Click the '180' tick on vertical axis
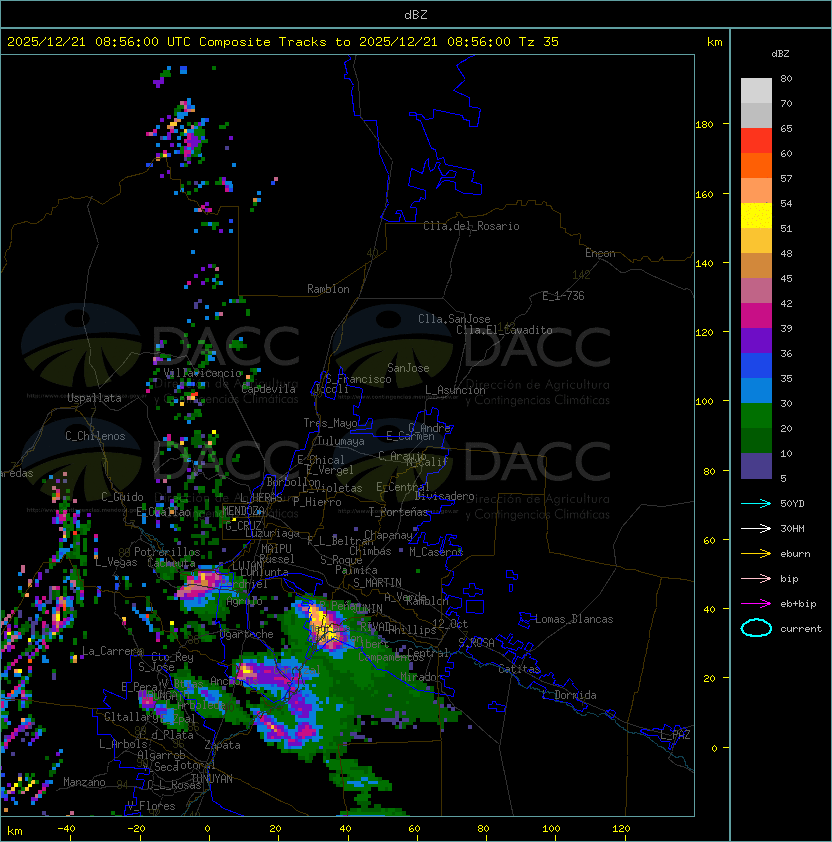Image resolution: width=832 pixels, height=842 pixels. (704, 125)
